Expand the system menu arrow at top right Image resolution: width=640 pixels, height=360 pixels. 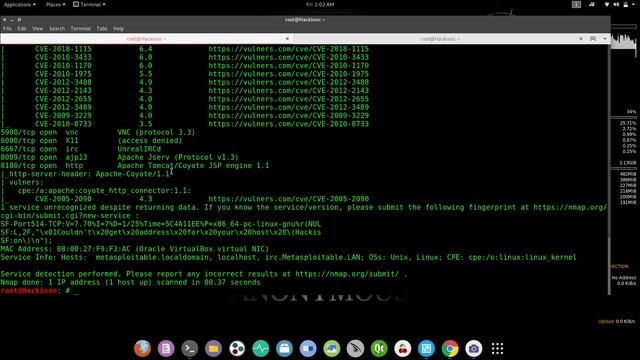pyautogui.click(x=634, y=4)
